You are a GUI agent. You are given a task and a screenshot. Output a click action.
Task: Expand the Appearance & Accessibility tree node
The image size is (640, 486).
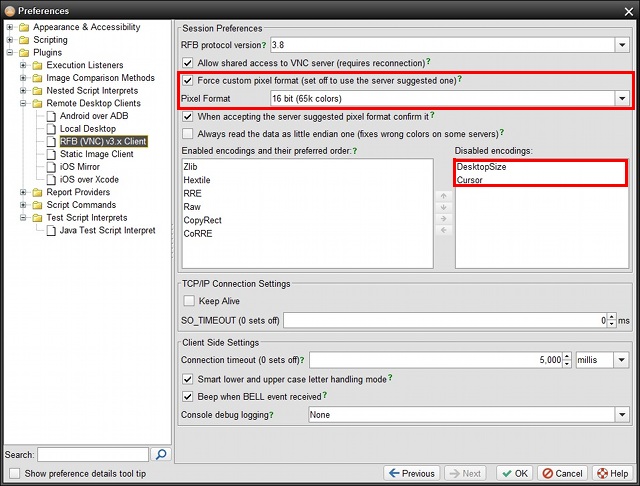(10, 27)
